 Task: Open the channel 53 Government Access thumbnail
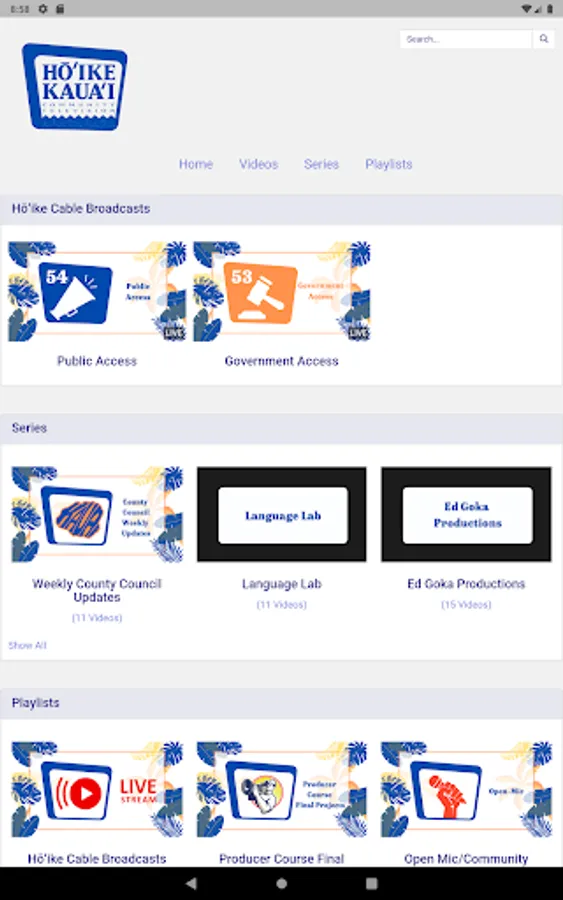tap(282, 292)
